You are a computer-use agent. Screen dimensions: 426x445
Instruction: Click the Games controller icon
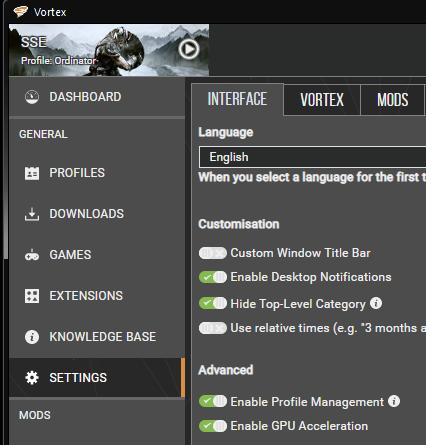pos(32,255)
